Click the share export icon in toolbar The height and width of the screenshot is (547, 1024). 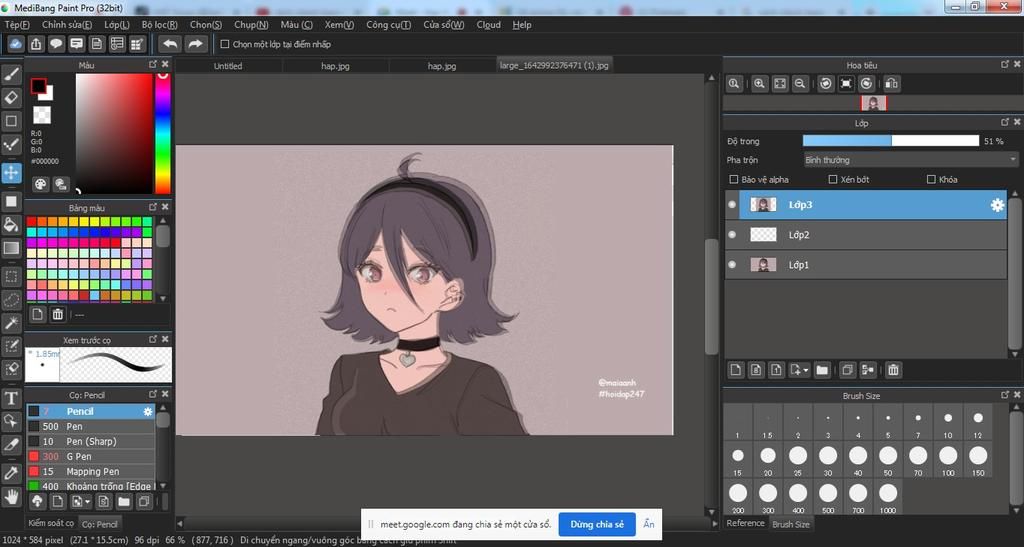tap(36, 44)
